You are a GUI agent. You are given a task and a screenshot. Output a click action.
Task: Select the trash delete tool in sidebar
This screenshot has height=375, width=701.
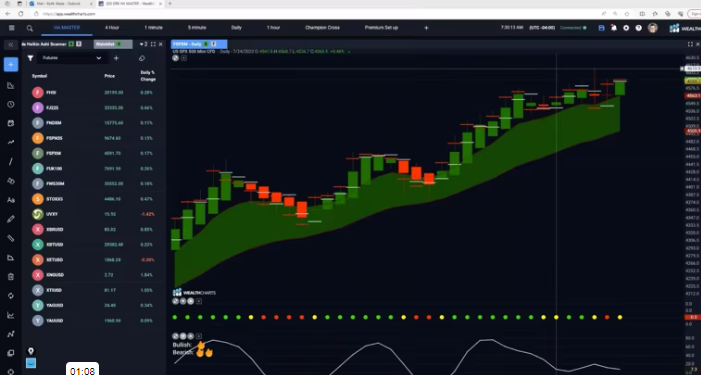[x=11, y=277]
